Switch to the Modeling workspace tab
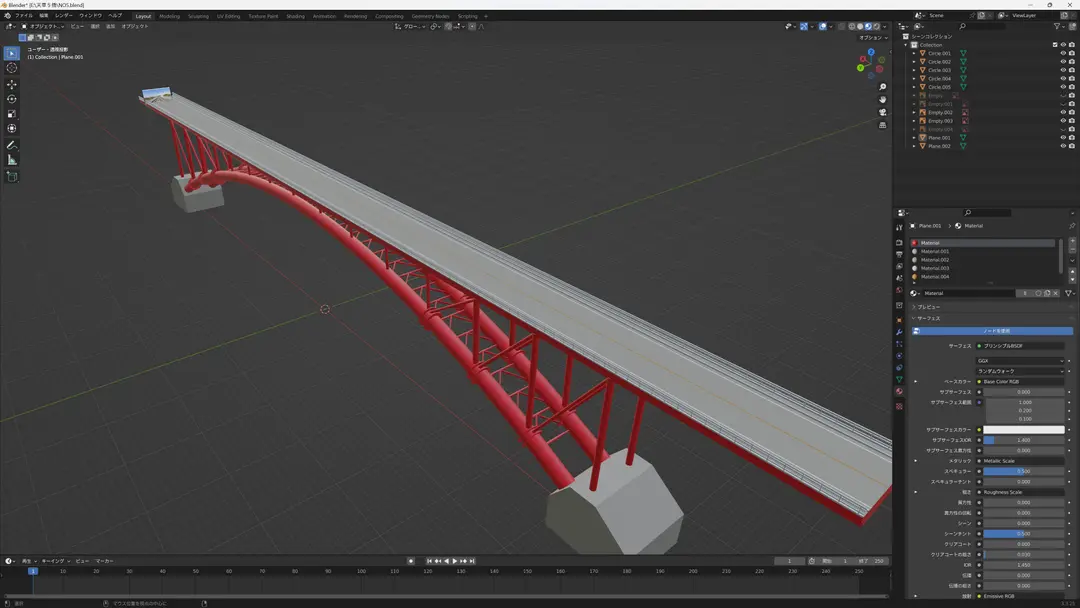The width and height of the screenshot is (1080, 608). tap(169, 16)
